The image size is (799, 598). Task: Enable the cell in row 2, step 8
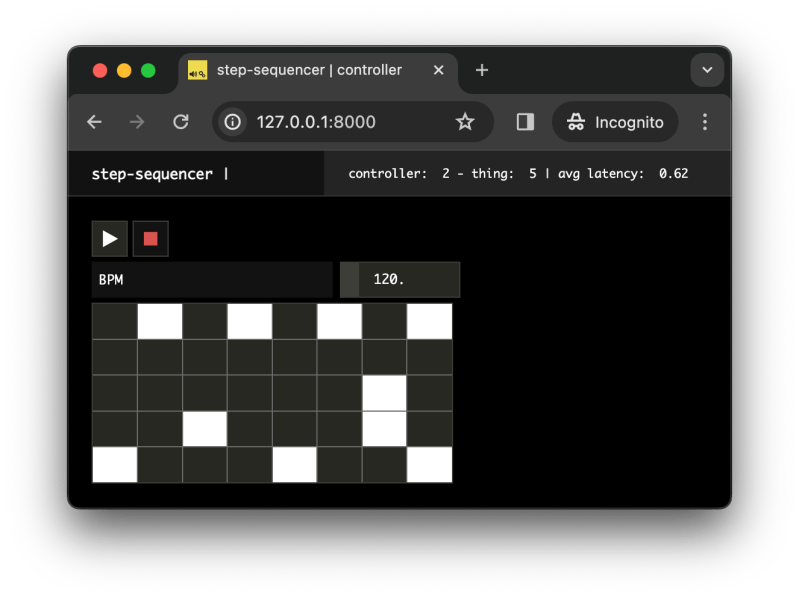(430, 357)
